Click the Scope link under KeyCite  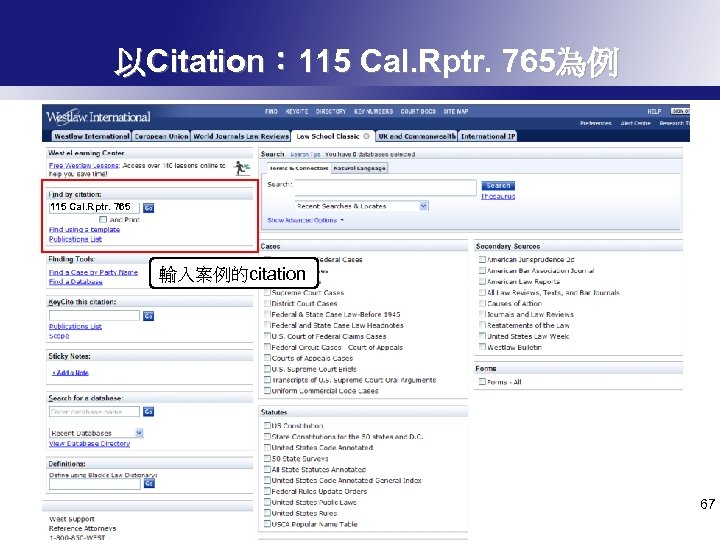pyautogui.click(x=59, y=336)
